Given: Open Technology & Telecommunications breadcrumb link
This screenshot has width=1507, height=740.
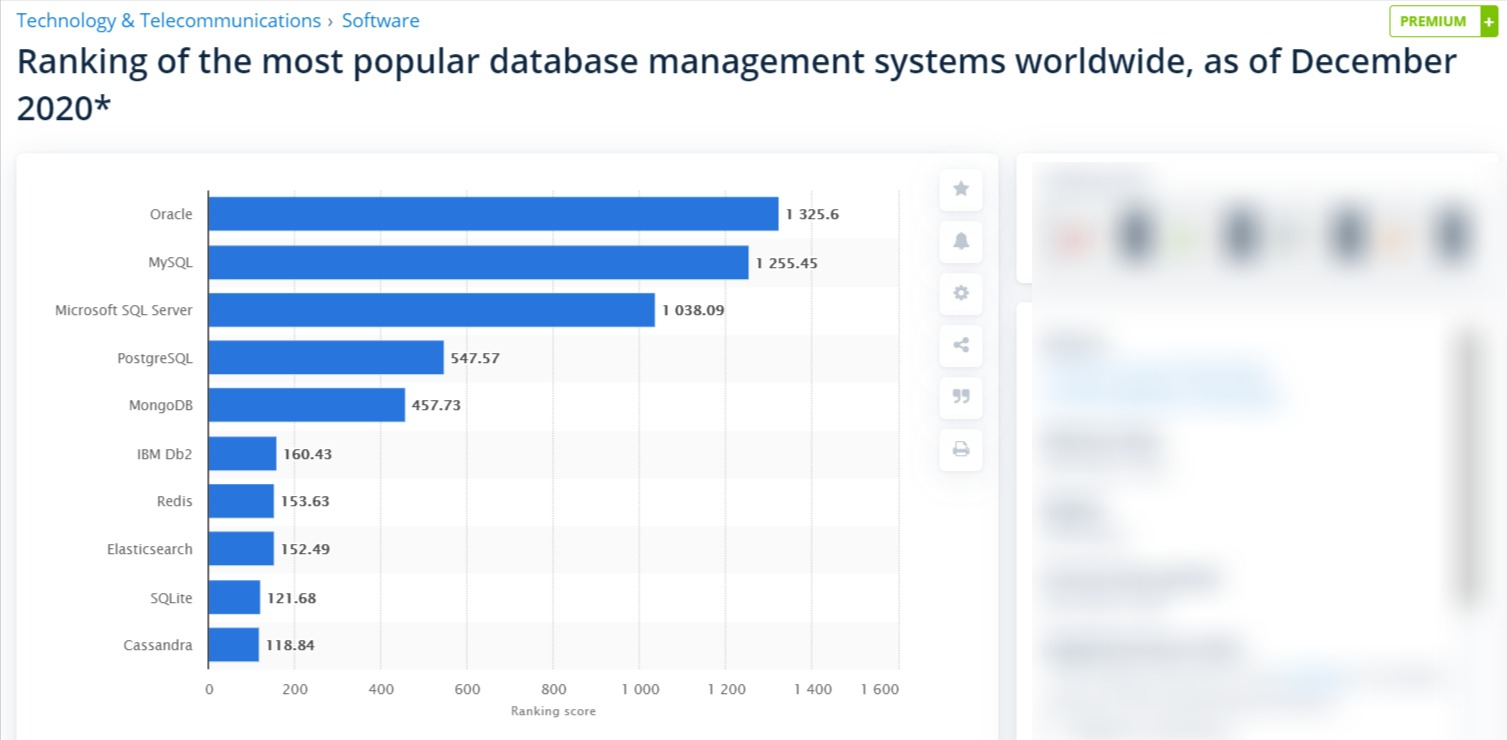Looking at the screenshot, I should pos(169,20).
